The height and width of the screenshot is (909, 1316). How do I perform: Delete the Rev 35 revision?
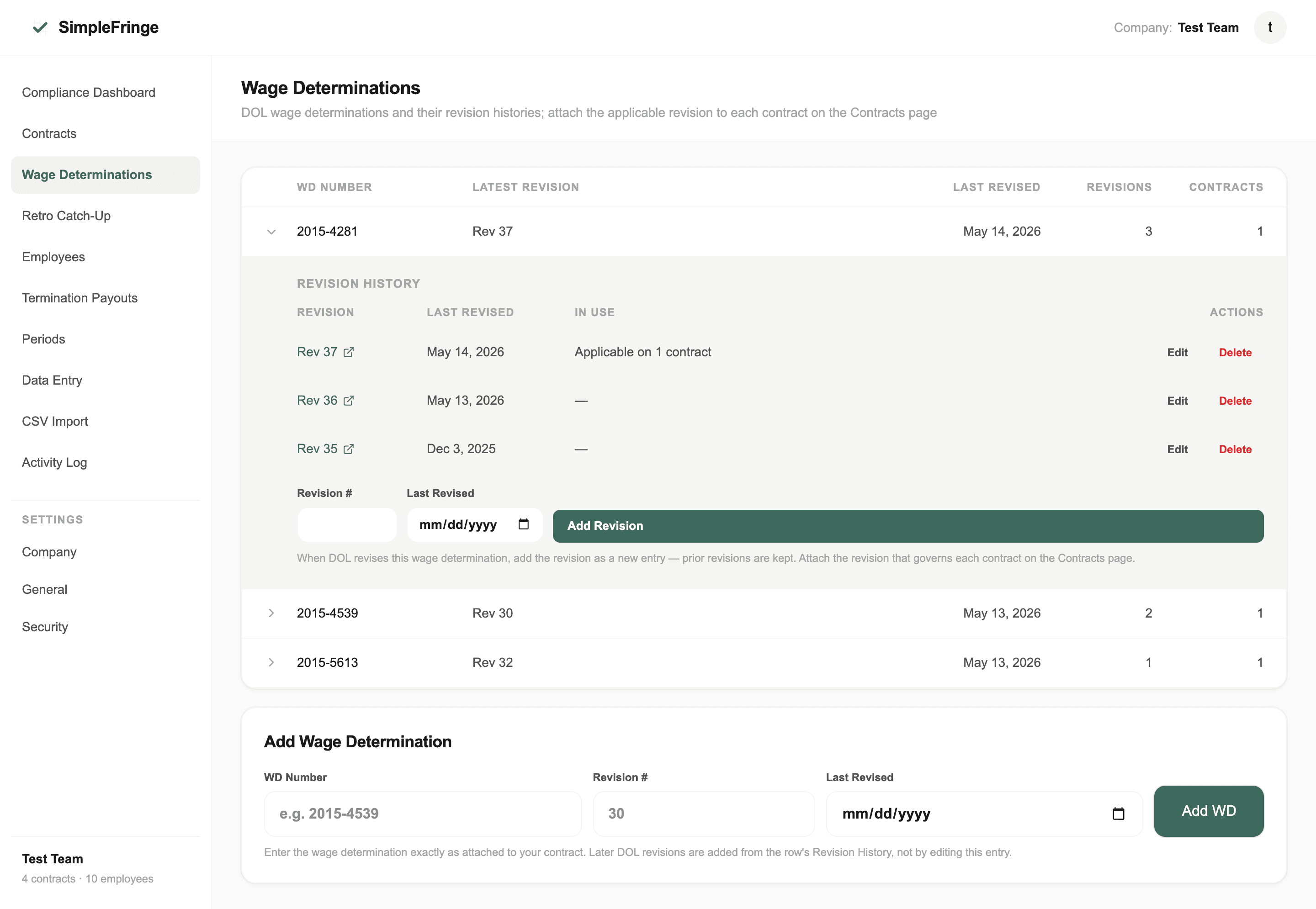(1235, 449)
